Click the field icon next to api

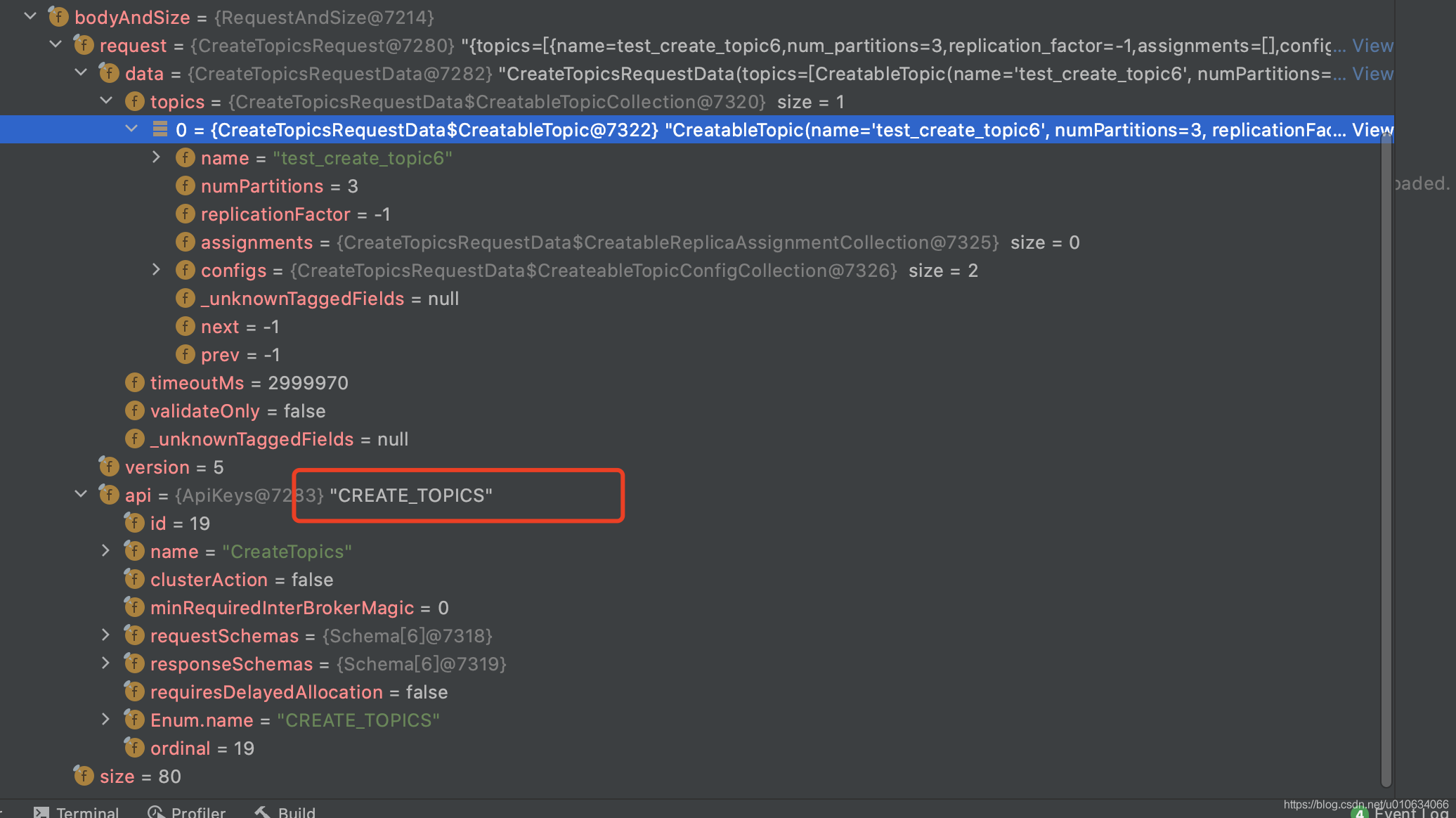click(x=109, y=495)
